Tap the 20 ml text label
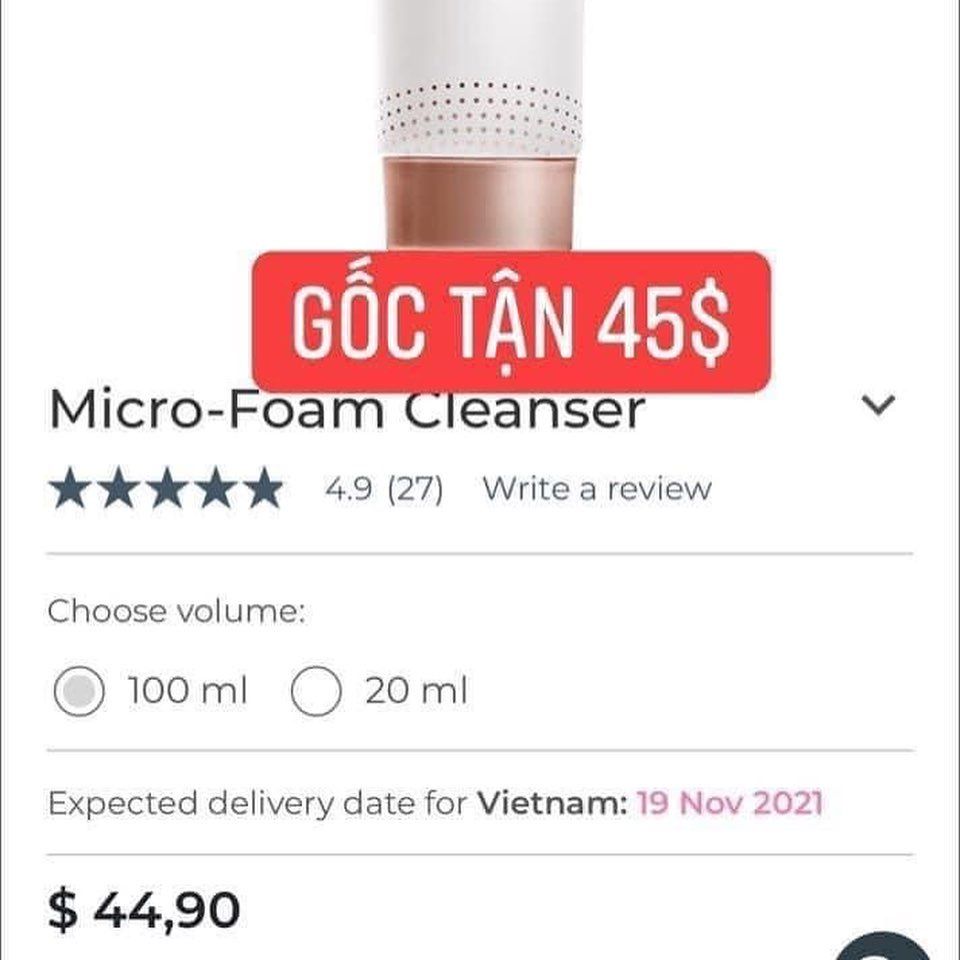Screen dimensions: 960x960 416,691
